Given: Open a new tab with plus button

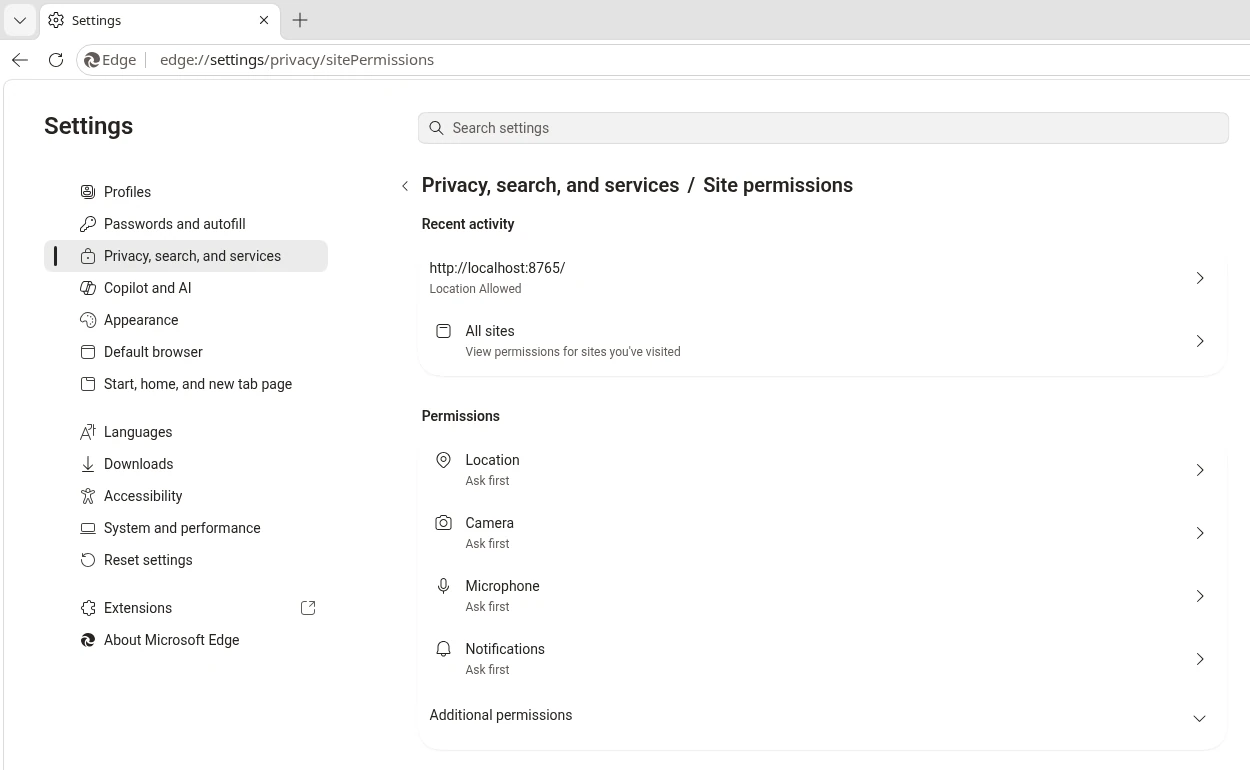Looking at the screenshot, I should (300, 20).
